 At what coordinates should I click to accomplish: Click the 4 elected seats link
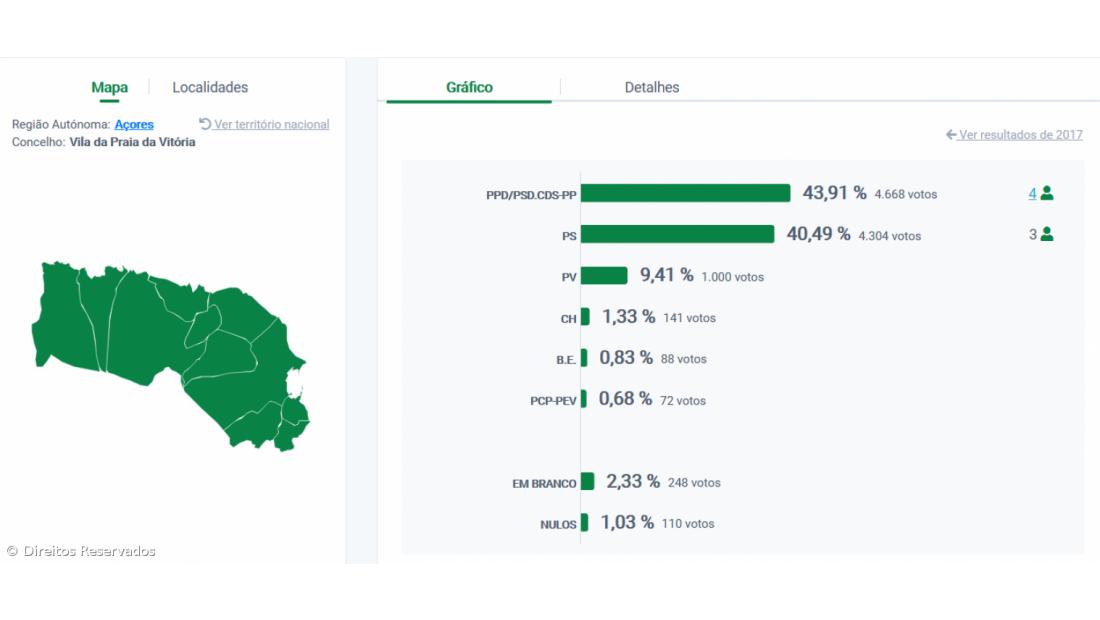coord(1032,194)
